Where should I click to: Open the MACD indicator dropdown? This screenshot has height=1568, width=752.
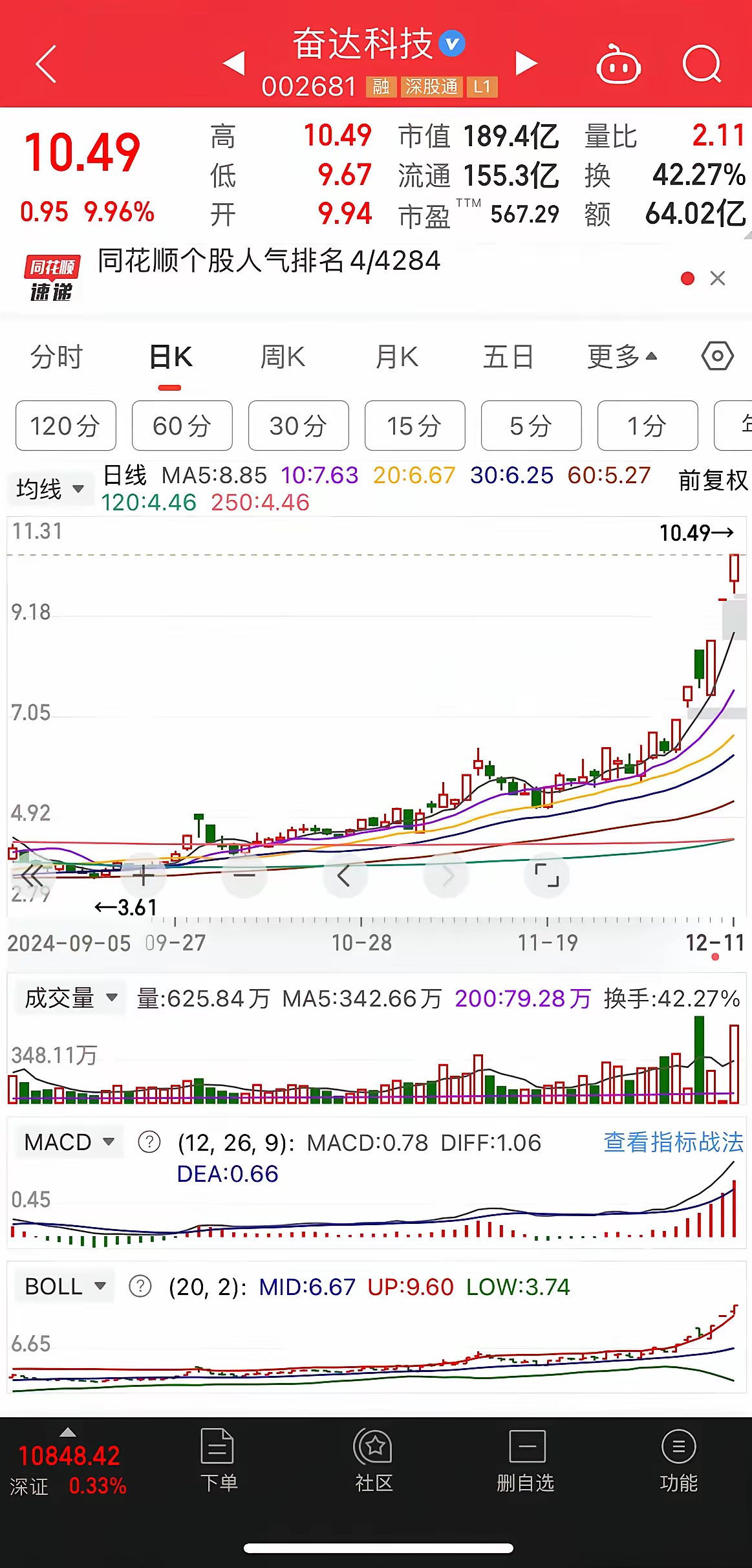[x=69, y=1142]
